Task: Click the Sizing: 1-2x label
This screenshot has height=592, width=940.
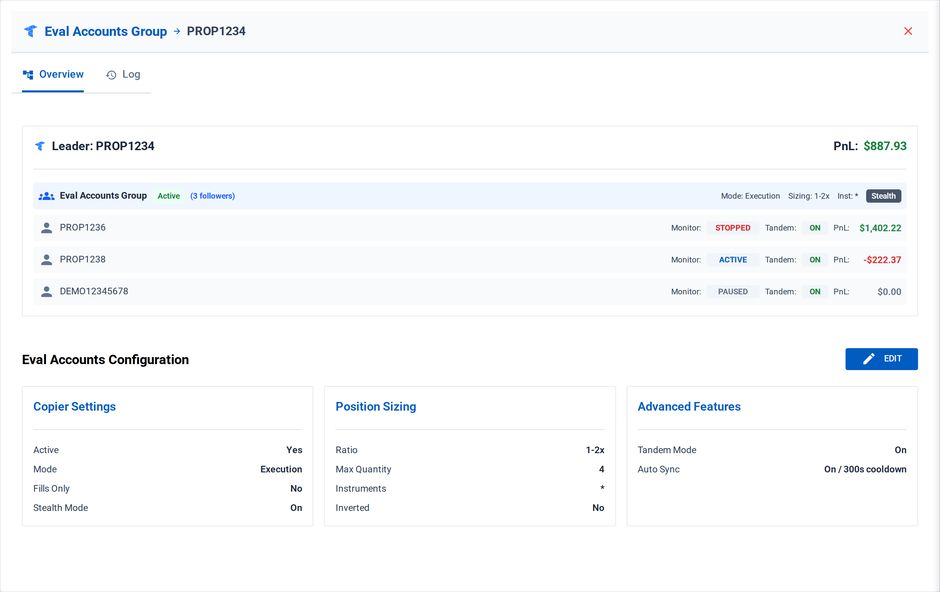Action: point(809,196)
